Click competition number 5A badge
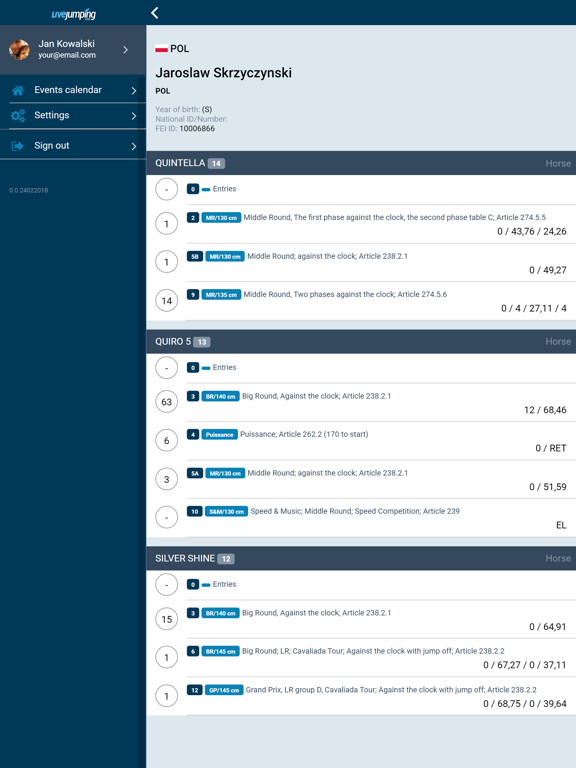This screenshot has height=768, width=576. click(195, 473)
